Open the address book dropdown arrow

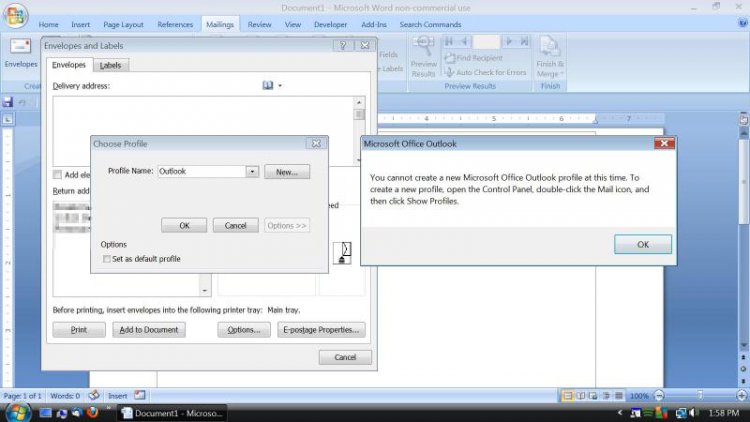tap(280, 86)
